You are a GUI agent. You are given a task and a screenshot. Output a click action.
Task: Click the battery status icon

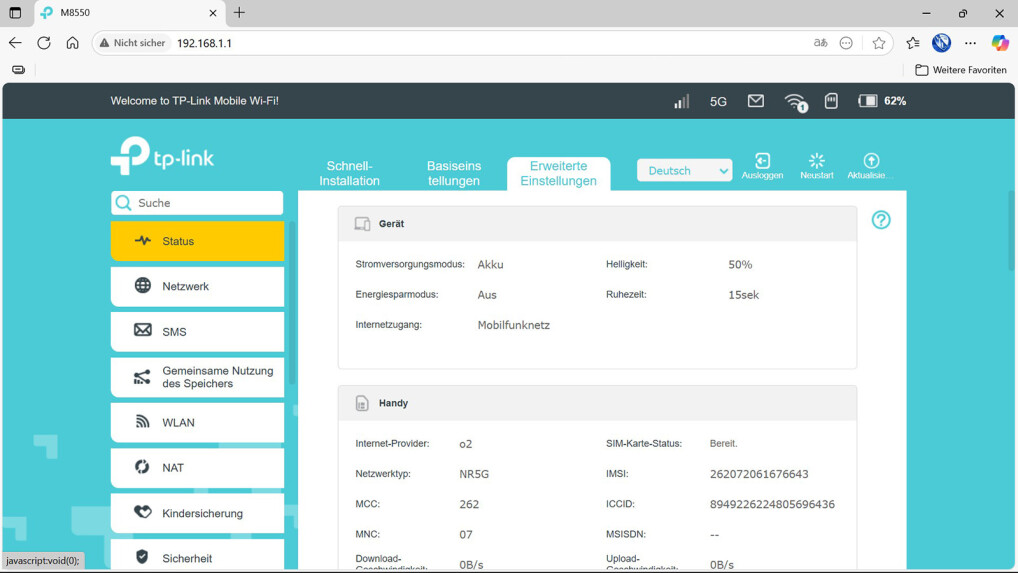pyautogui.click(x=868, y=101)
